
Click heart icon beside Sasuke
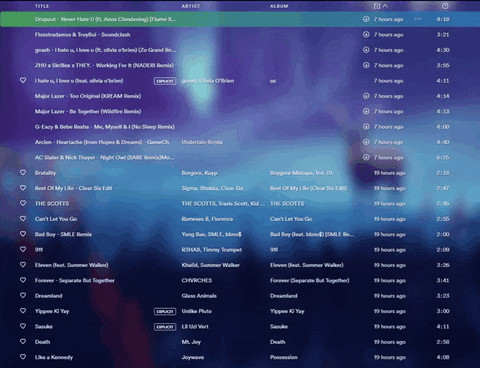pos(23,326)
